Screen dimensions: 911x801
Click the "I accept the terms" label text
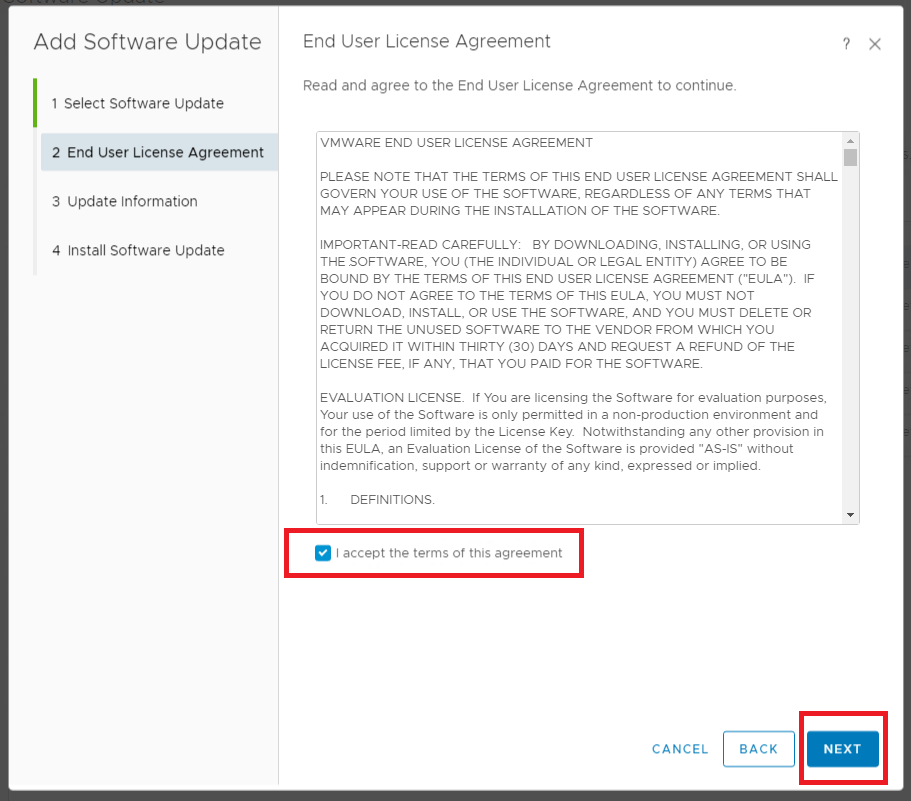(x=449, y=553)
